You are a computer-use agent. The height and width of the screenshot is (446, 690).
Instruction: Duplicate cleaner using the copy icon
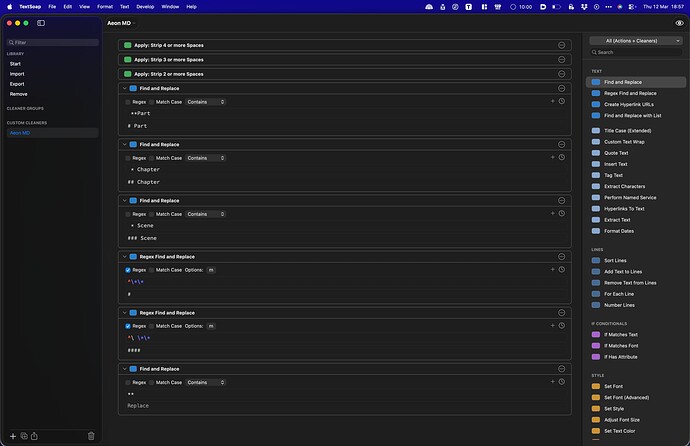24,436
